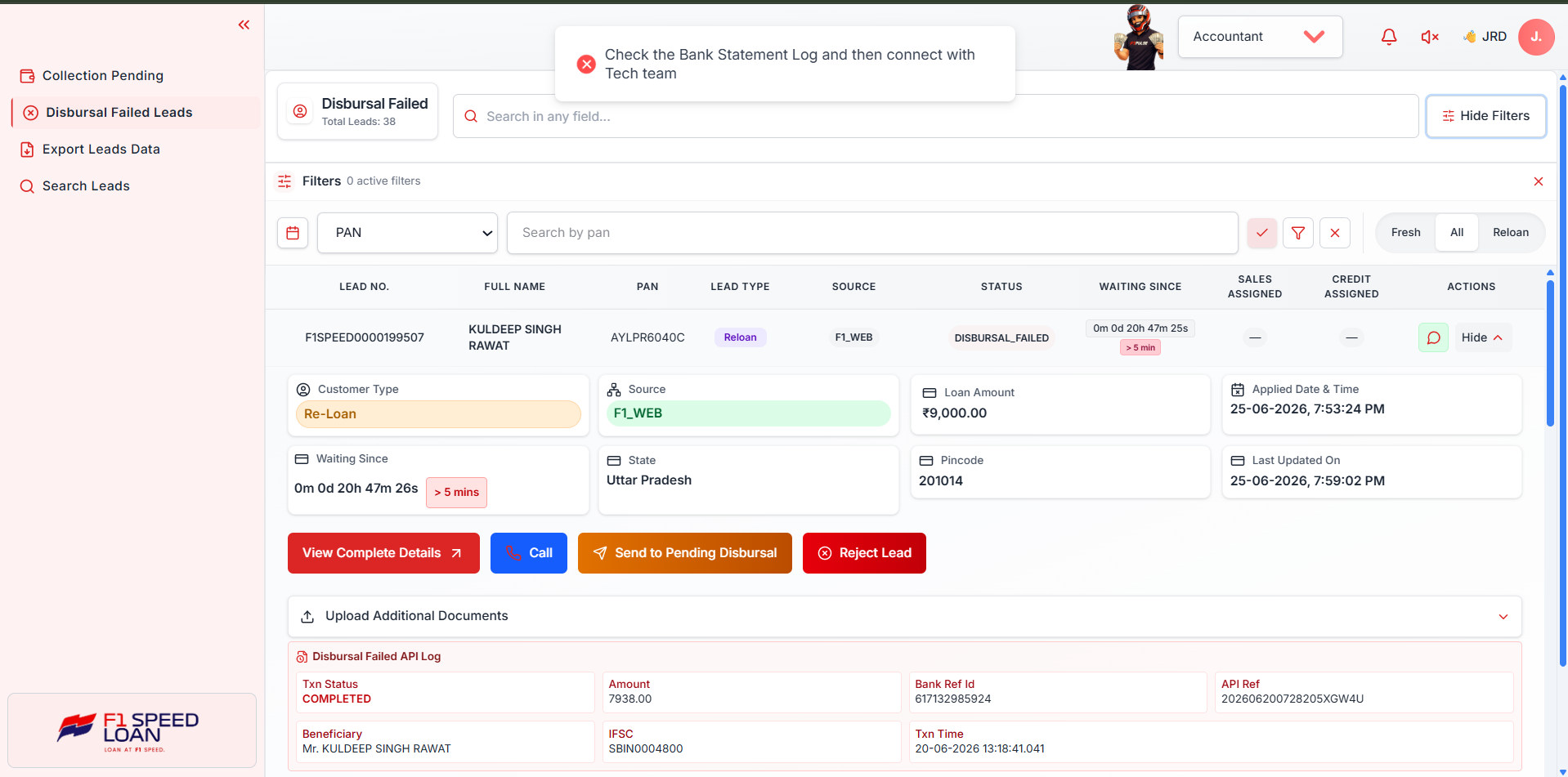Toggle the muted speaker icon
Viewport: 1568px width, 777px height.
click(1430, 37)
